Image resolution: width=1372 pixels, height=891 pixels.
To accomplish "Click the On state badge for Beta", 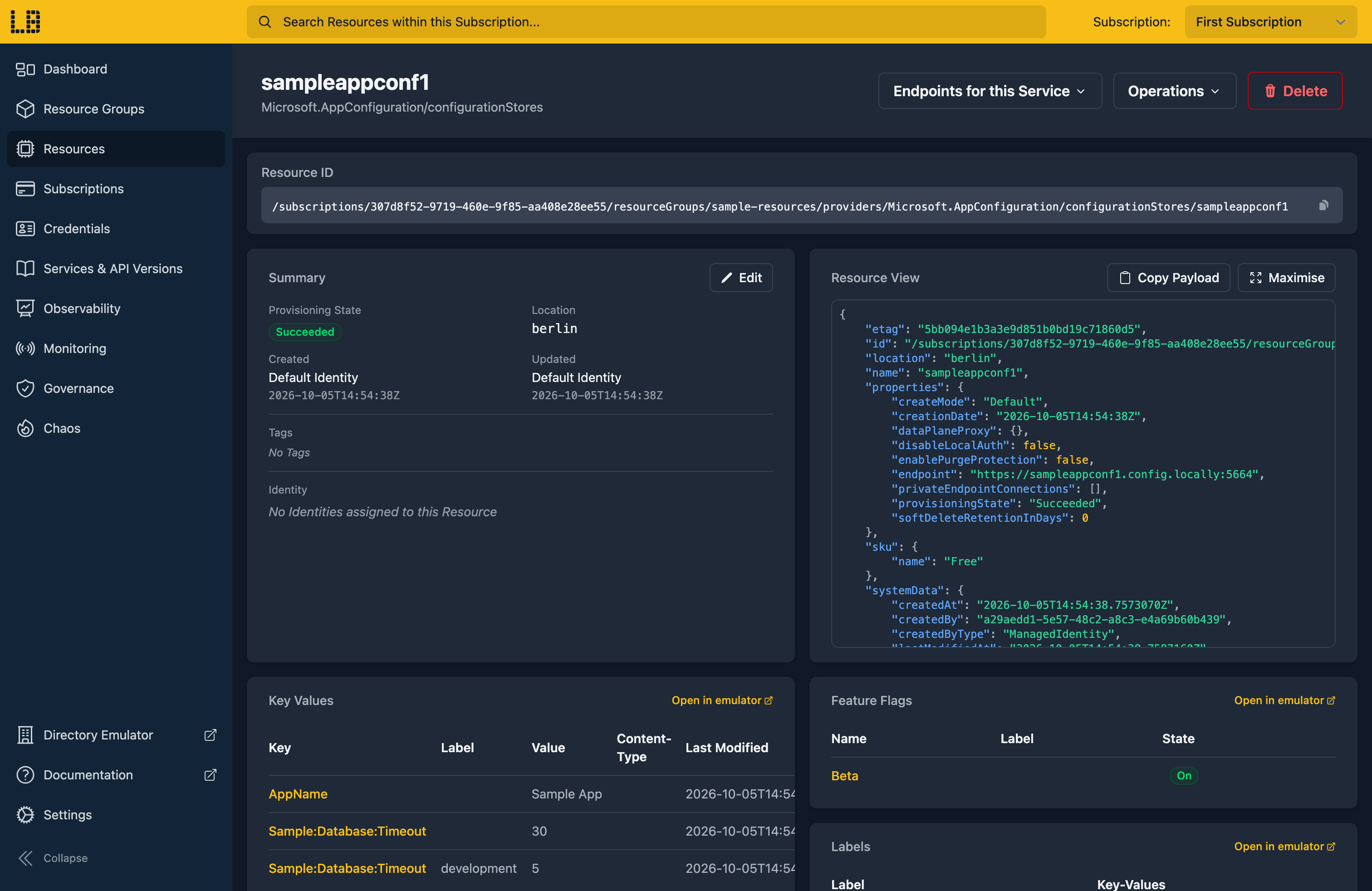I will (1184, 776).
